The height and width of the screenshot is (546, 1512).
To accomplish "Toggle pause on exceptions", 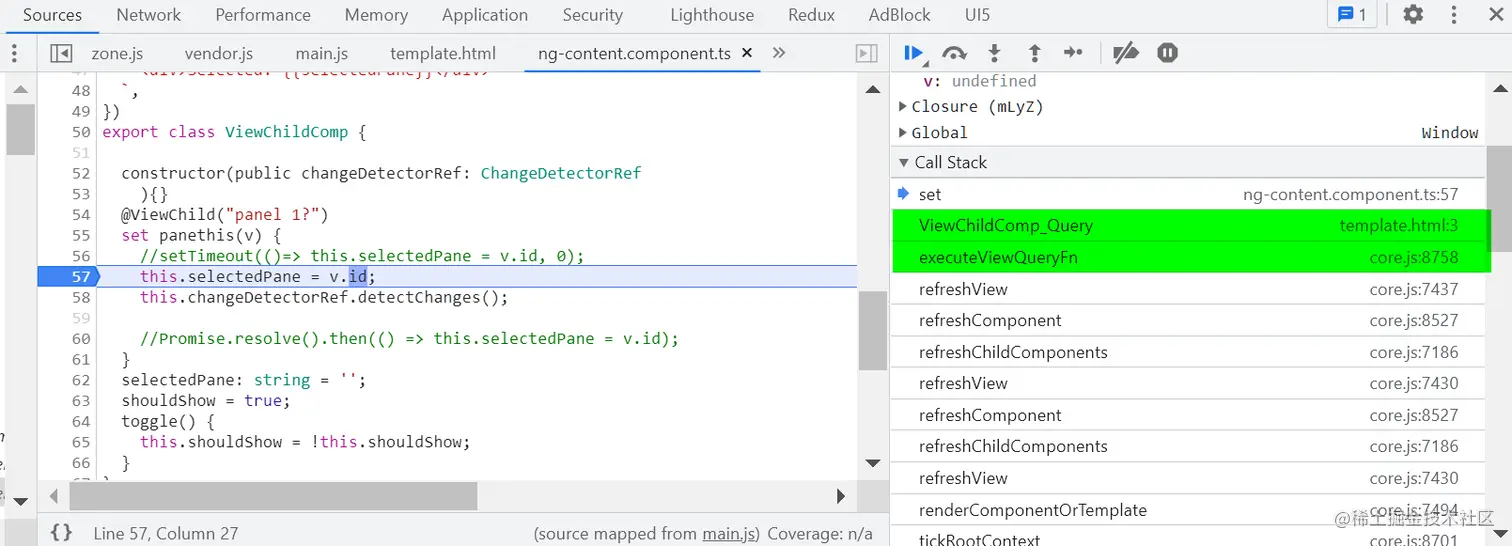I will click(1167, 53).
